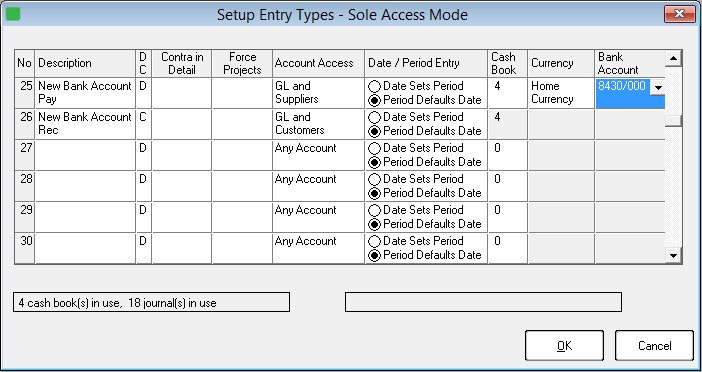Click D/C cell C in row 26
This screenshot has width=702, height=372.
tap(143, 124)
